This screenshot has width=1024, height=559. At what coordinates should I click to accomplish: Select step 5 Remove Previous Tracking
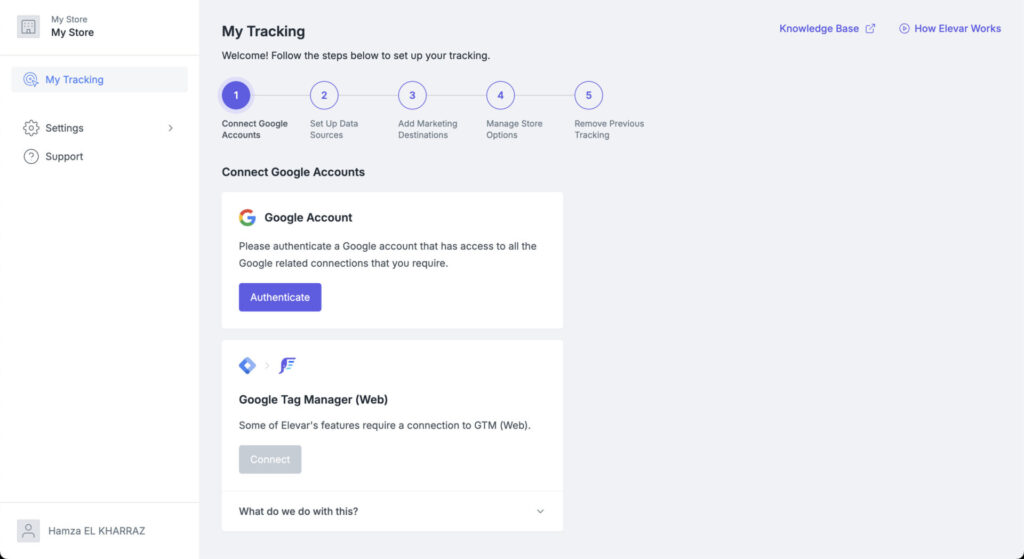point(588,96)
